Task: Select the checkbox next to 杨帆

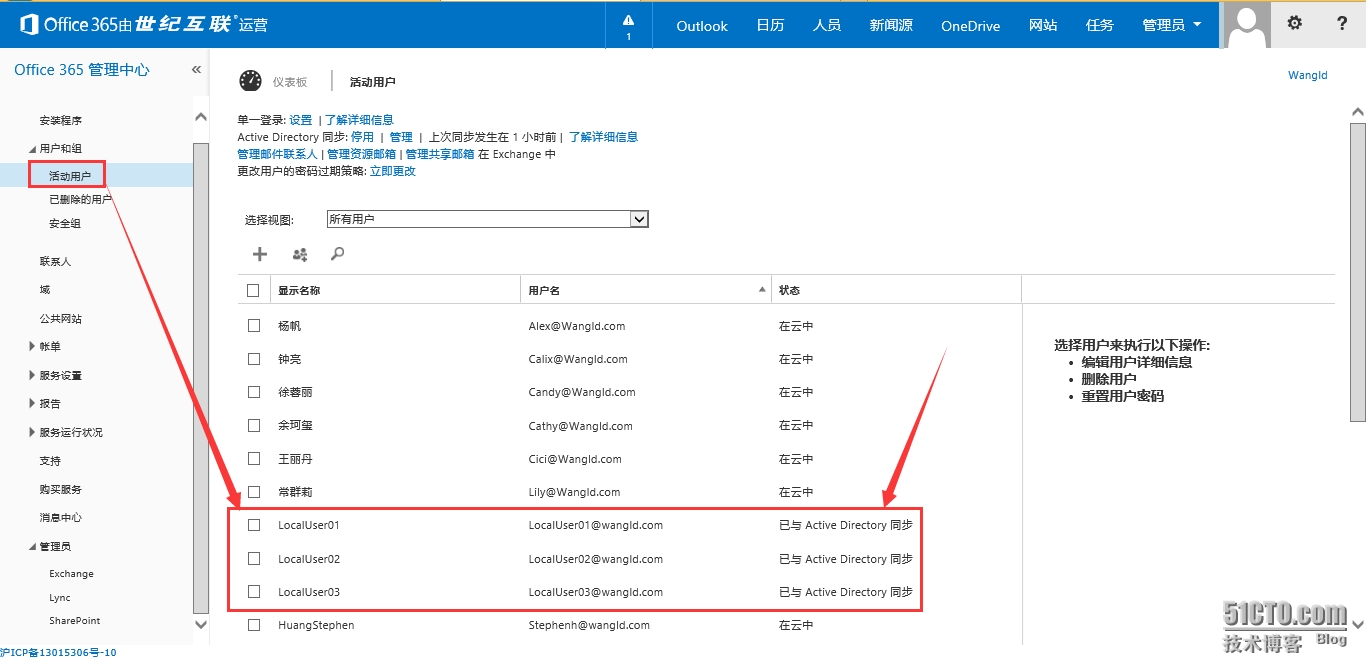Action: 254,326
